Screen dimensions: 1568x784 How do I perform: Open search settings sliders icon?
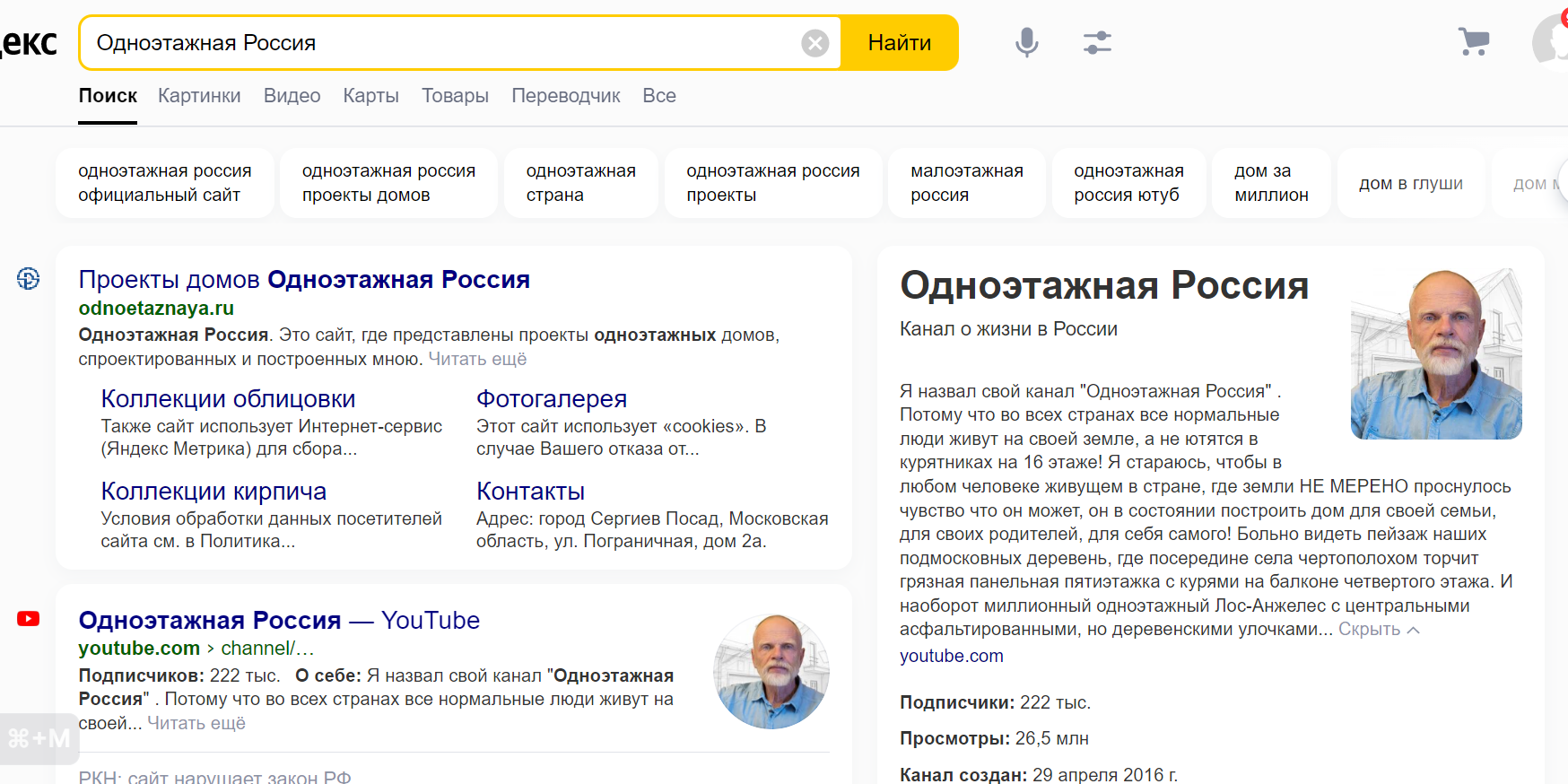point(1096,42)
